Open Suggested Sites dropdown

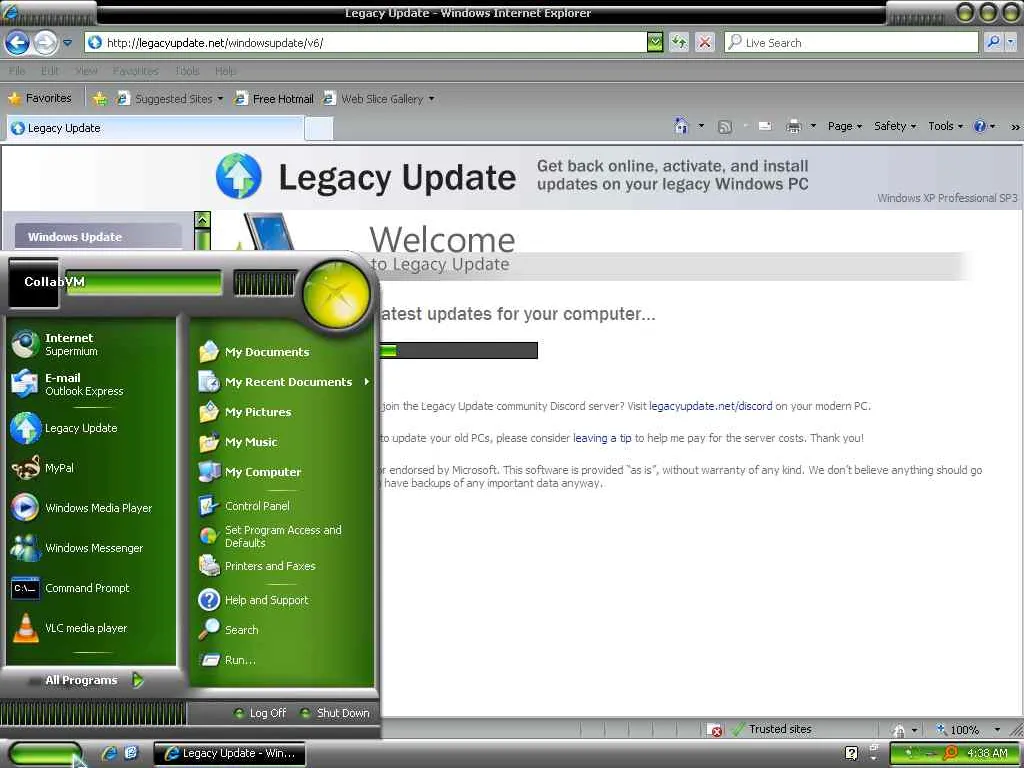(169, 99)
